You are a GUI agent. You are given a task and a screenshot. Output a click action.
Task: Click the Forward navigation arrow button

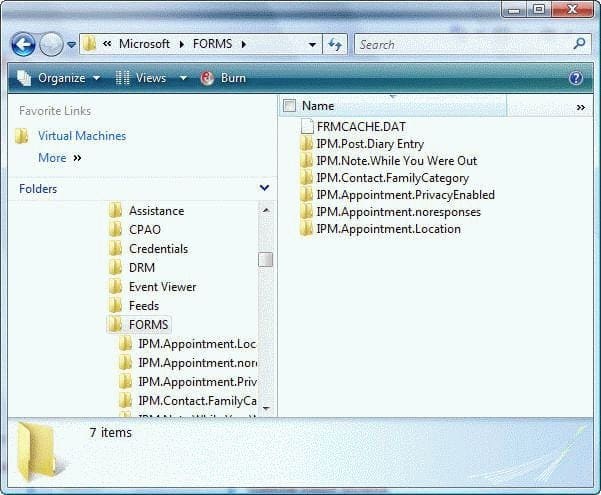click(51, 44)
